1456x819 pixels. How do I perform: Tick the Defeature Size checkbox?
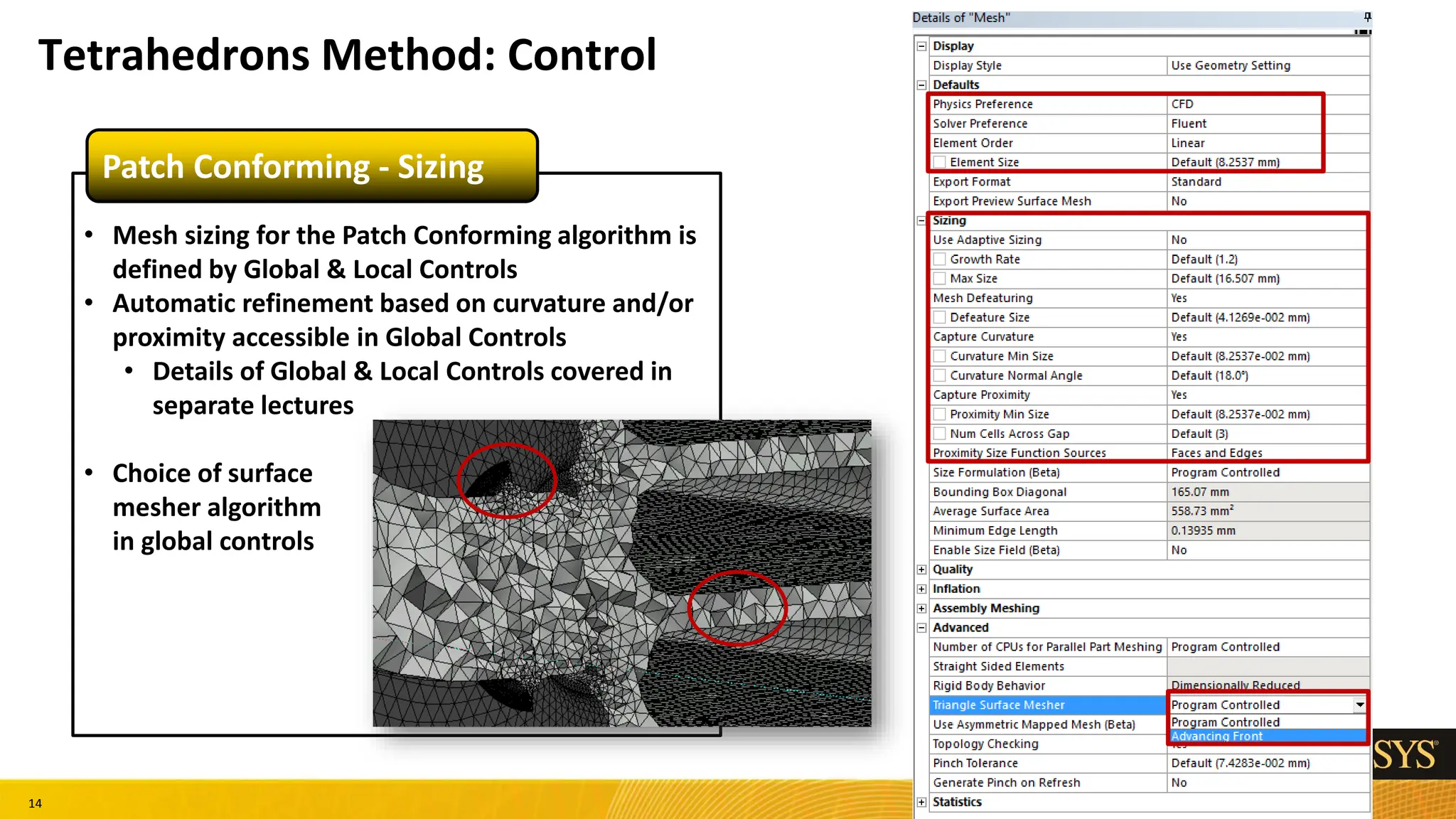(x=940, y=317)
